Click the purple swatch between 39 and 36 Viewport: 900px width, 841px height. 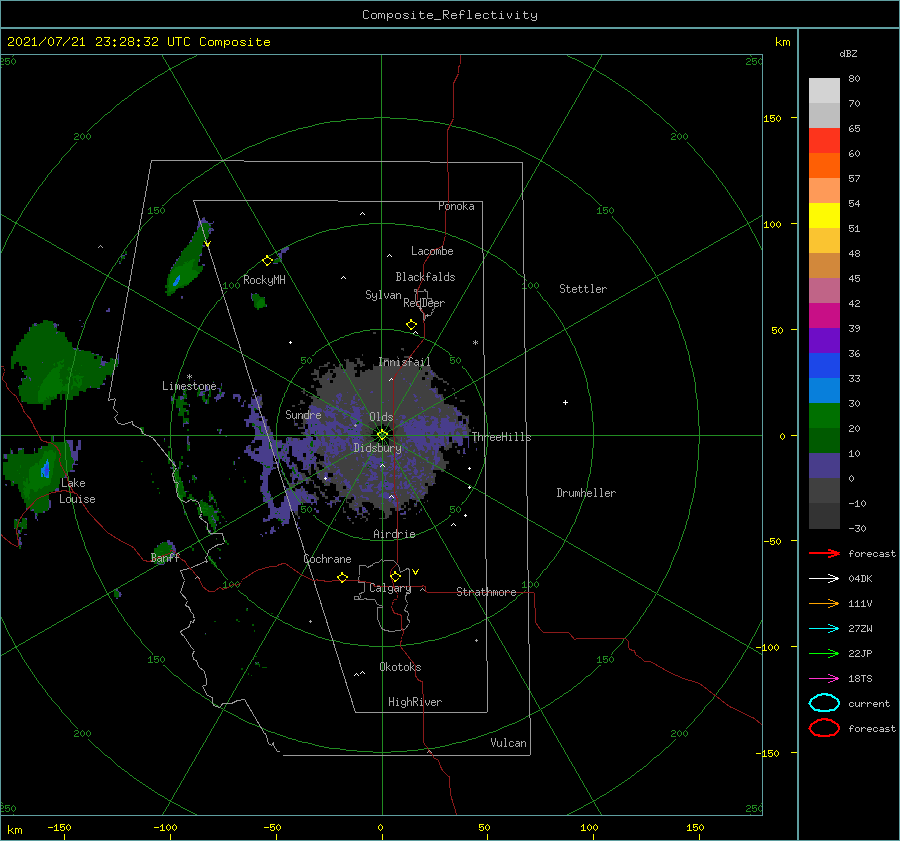[824, 340]
